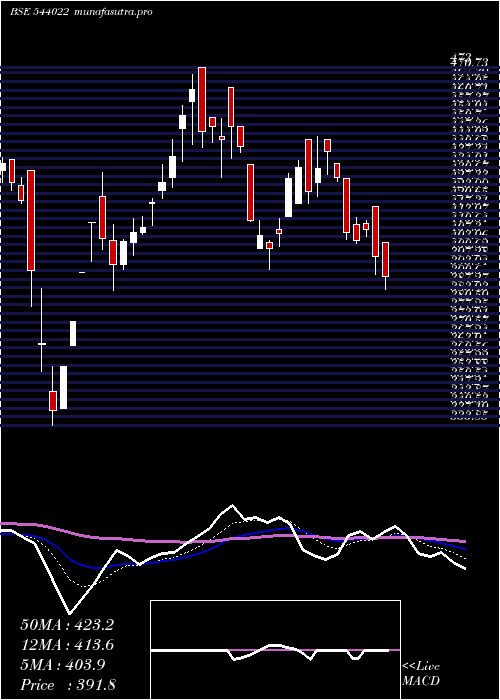Open the MACD inset chart box
This screenshot has width=500, height=700.
tap(275, 650)
